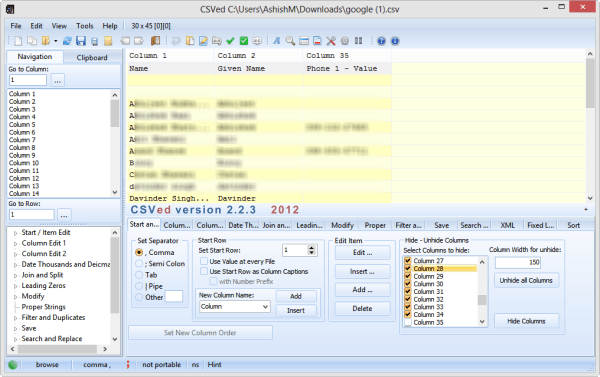Click the wrench and screwdriver tools icon
The width and height of the screenshot is (600, 377).
331,41
